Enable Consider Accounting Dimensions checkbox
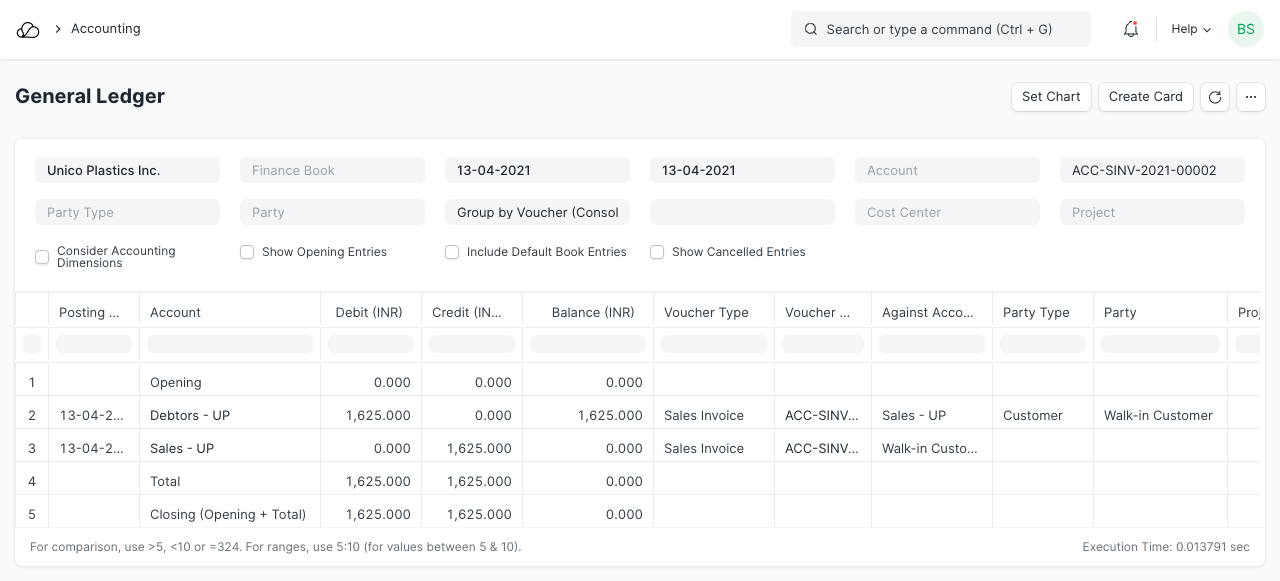 tap(42, 257)
